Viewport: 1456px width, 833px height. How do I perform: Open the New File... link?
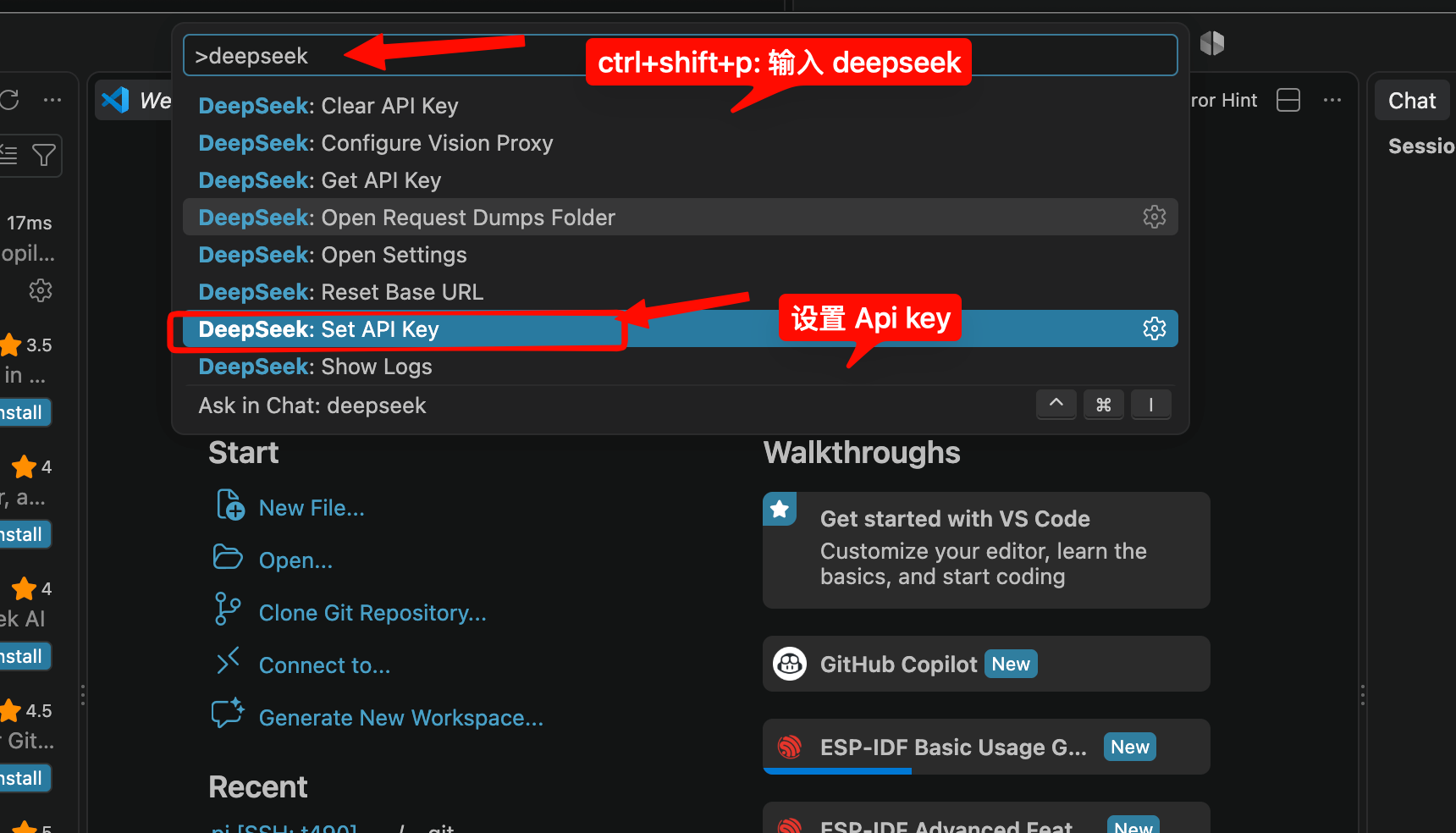pos(312,508)
